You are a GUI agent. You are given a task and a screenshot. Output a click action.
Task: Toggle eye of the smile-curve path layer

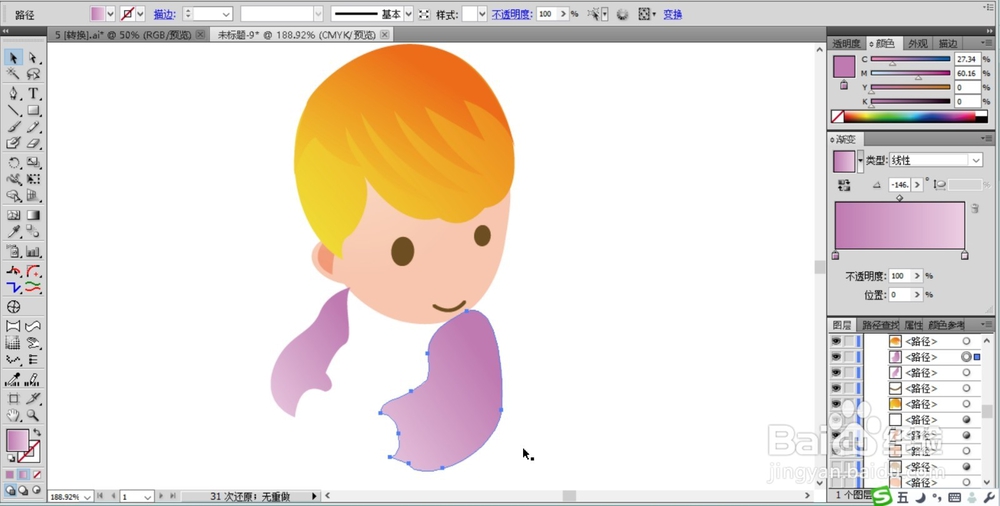tap(835, 388)
